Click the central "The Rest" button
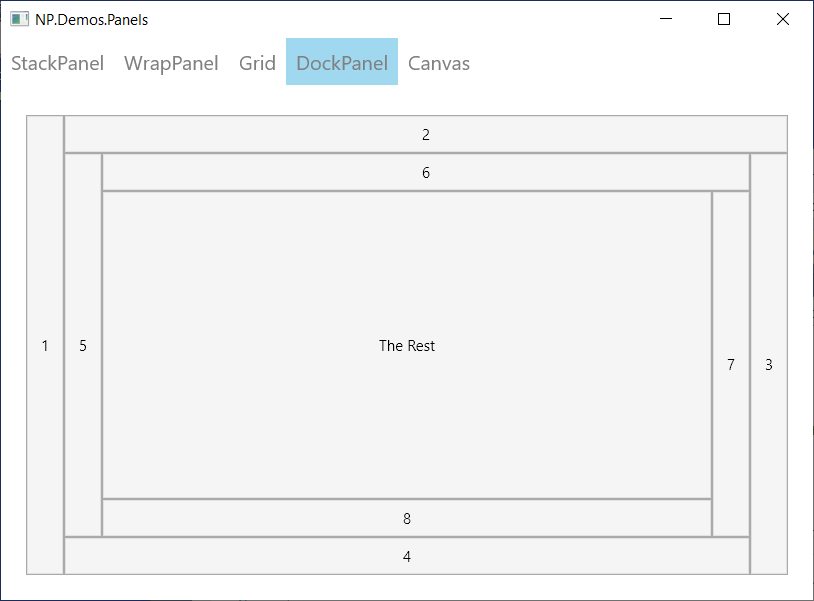 coord(407,345)
